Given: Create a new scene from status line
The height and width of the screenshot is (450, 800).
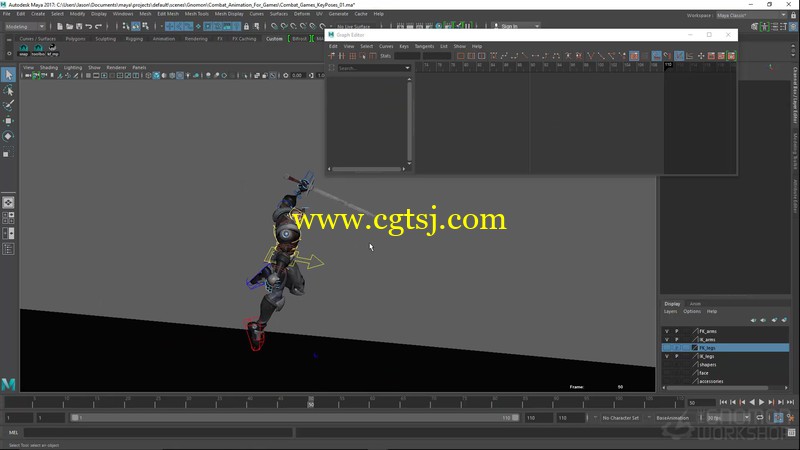Looking at the screenshot, I should tap(60, 26).
